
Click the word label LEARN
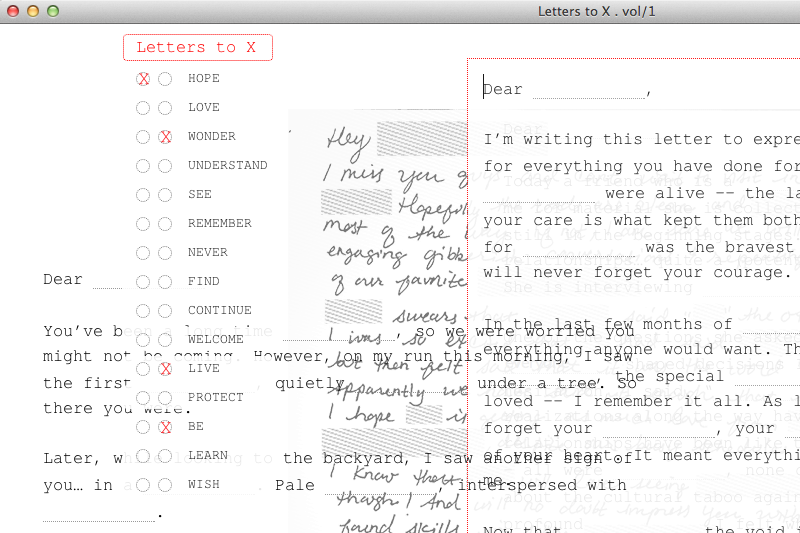point(208,456)
